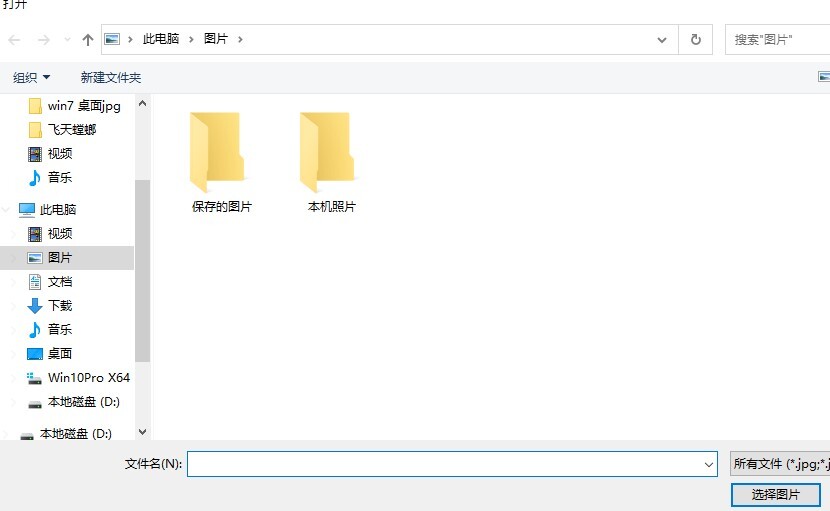
Task: Open recent locations dropdown arrow
Action: (67, 40)
